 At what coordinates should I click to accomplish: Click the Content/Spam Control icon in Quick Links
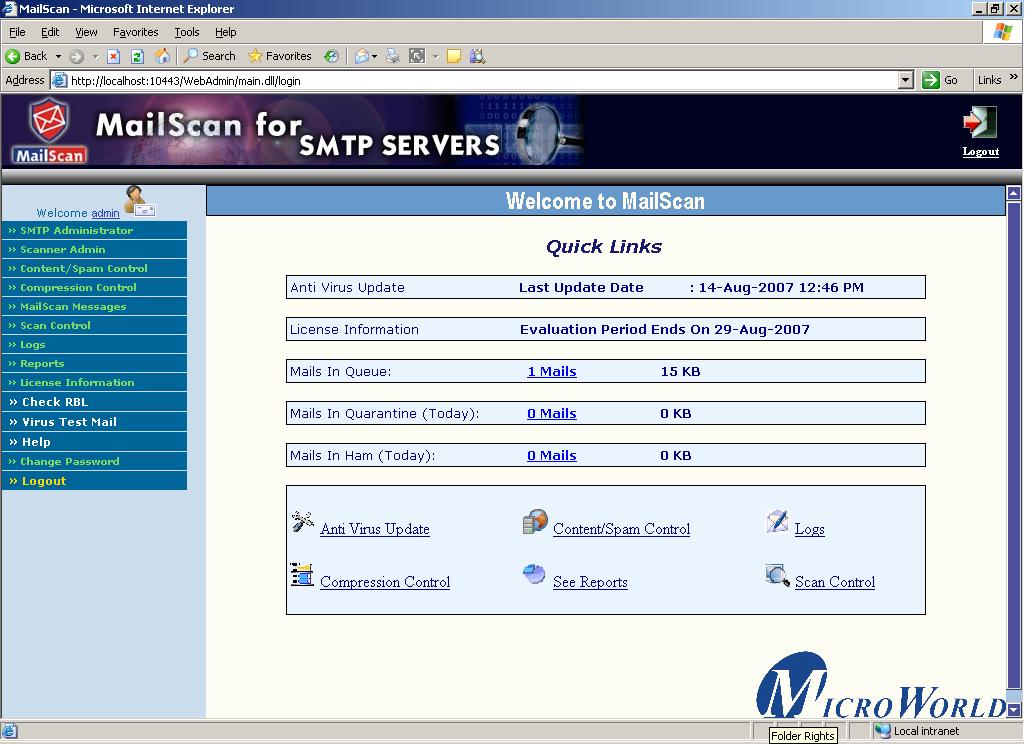[x=535, y=522]
